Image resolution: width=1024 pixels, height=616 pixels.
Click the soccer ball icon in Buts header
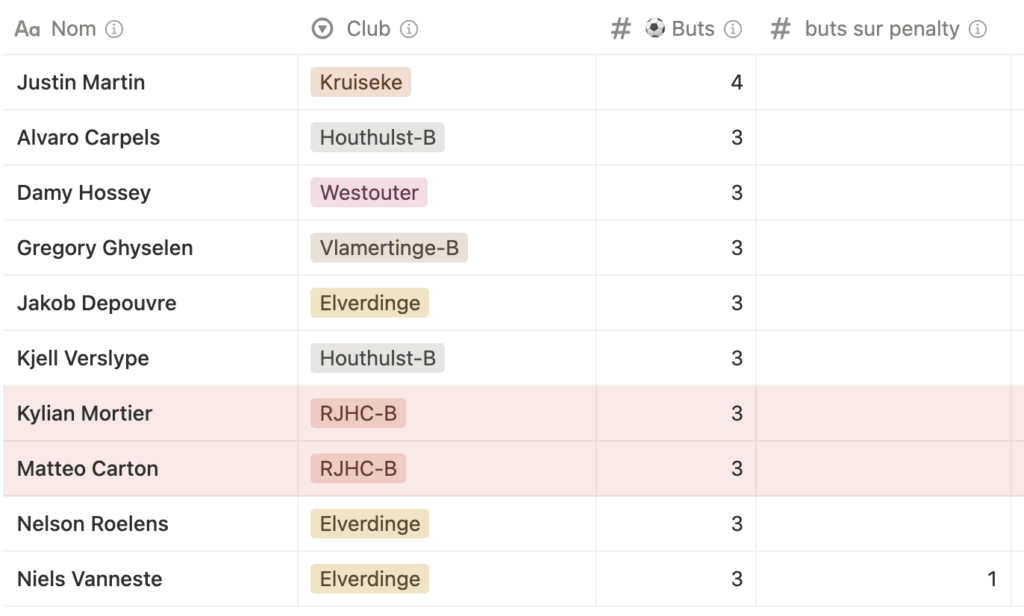tap(655, 28)
